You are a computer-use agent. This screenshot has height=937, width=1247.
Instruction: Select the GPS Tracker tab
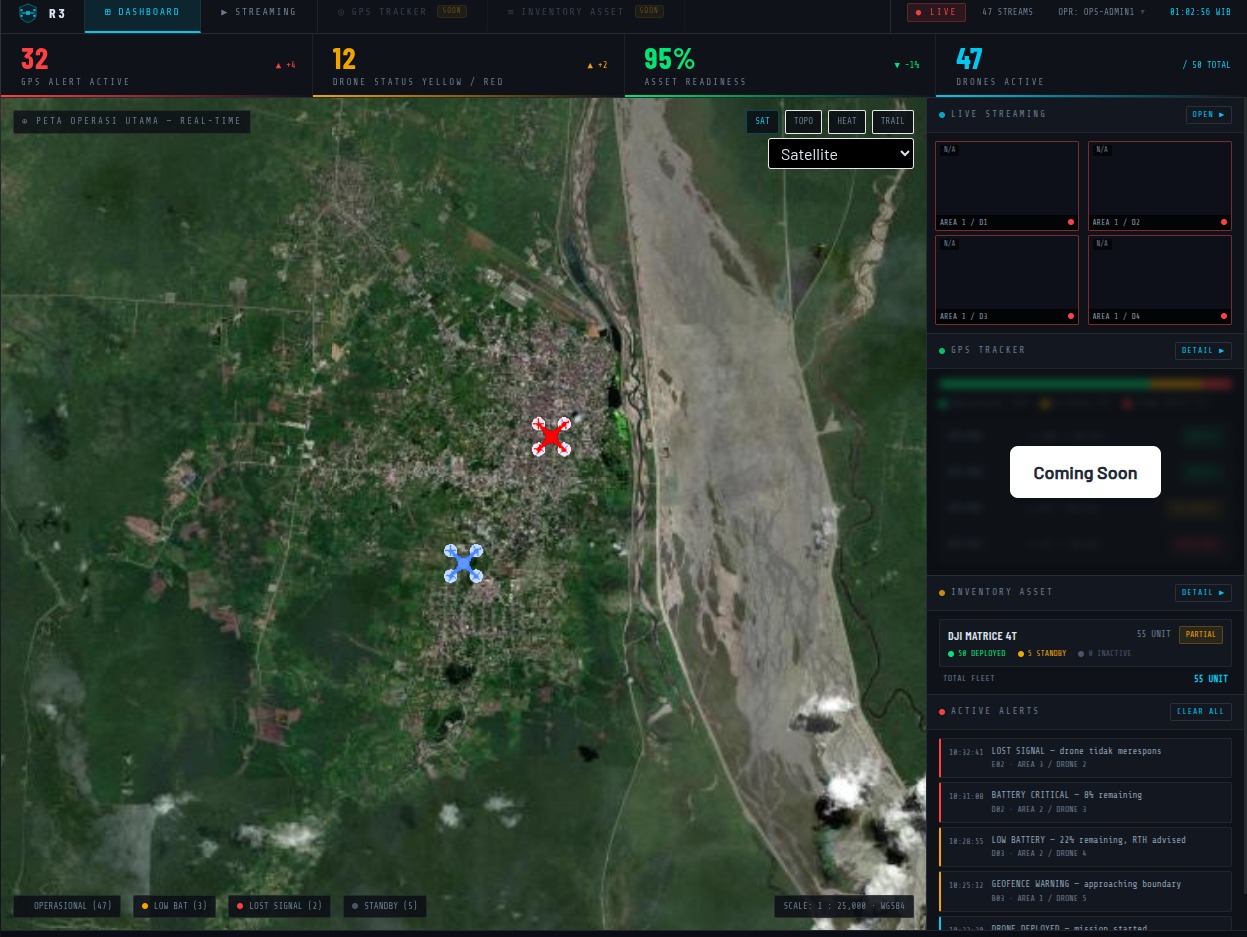[x=402, y=12]
